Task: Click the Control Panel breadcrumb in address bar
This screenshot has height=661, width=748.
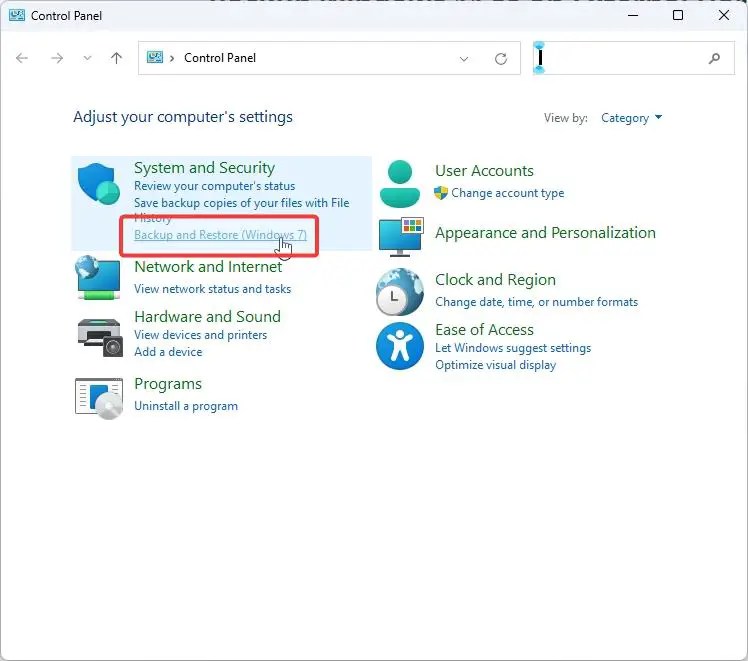Action: pos(220,58)
